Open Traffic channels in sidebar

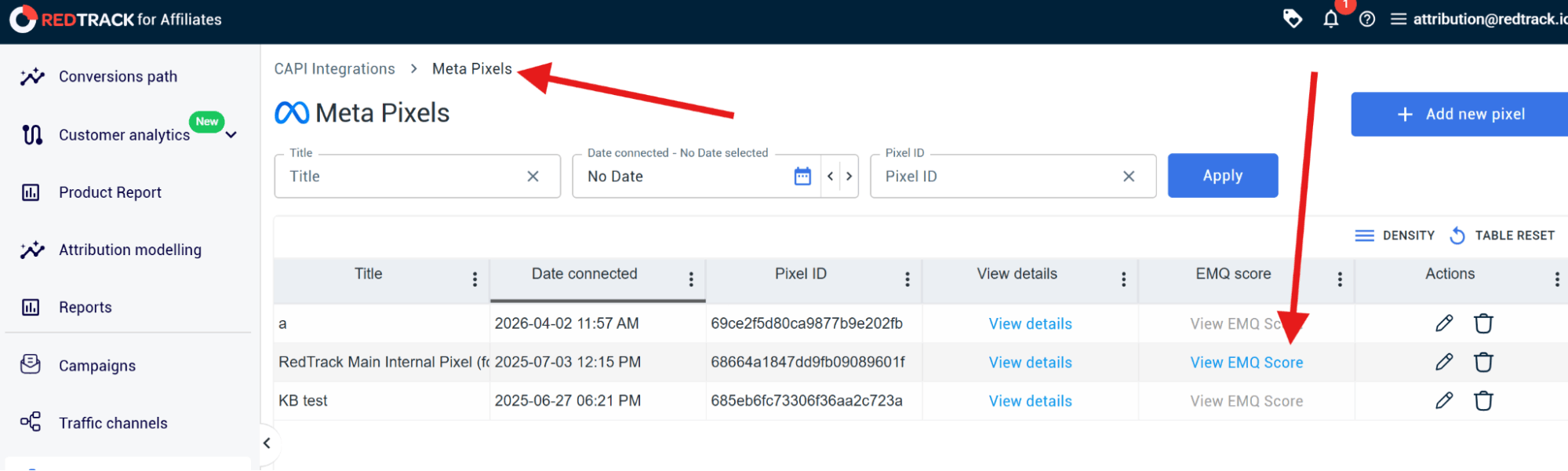pyautogui.click(x=113, y=423)
